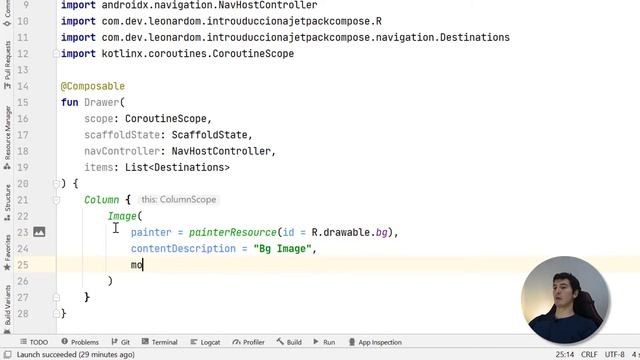Click line number 22 in gutter
The image size is (640, 360).
pyautogui.click(x=23, y=216)
